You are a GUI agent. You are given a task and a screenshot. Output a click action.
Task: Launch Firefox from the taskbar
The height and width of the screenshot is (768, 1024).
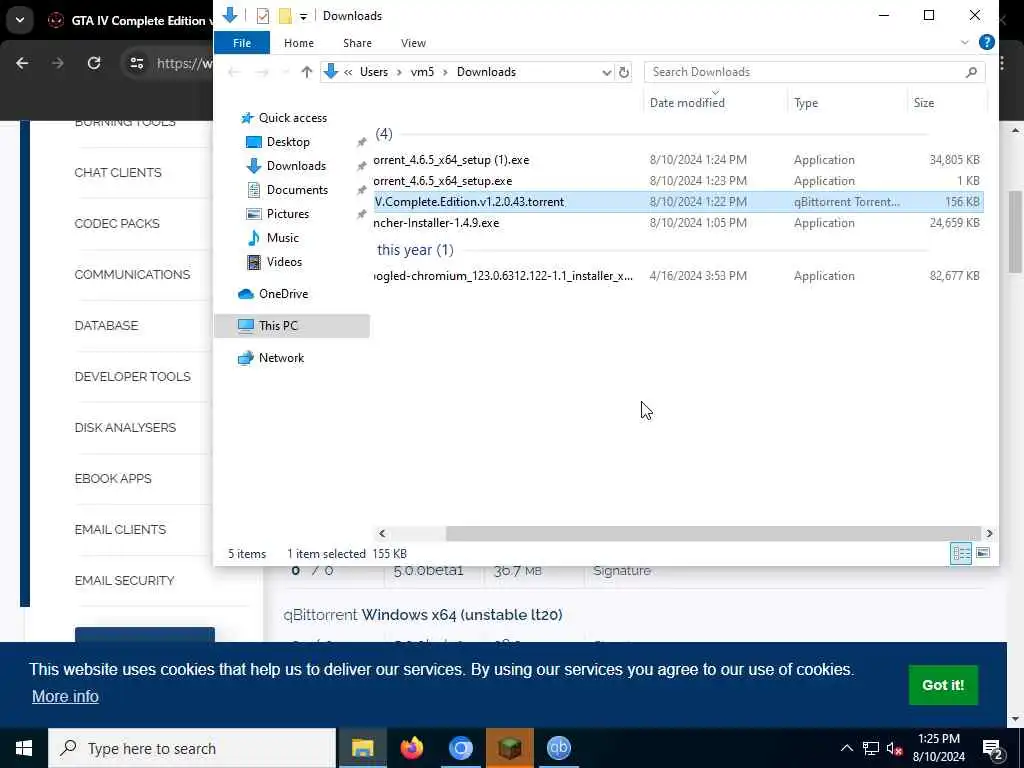[411, 748]
